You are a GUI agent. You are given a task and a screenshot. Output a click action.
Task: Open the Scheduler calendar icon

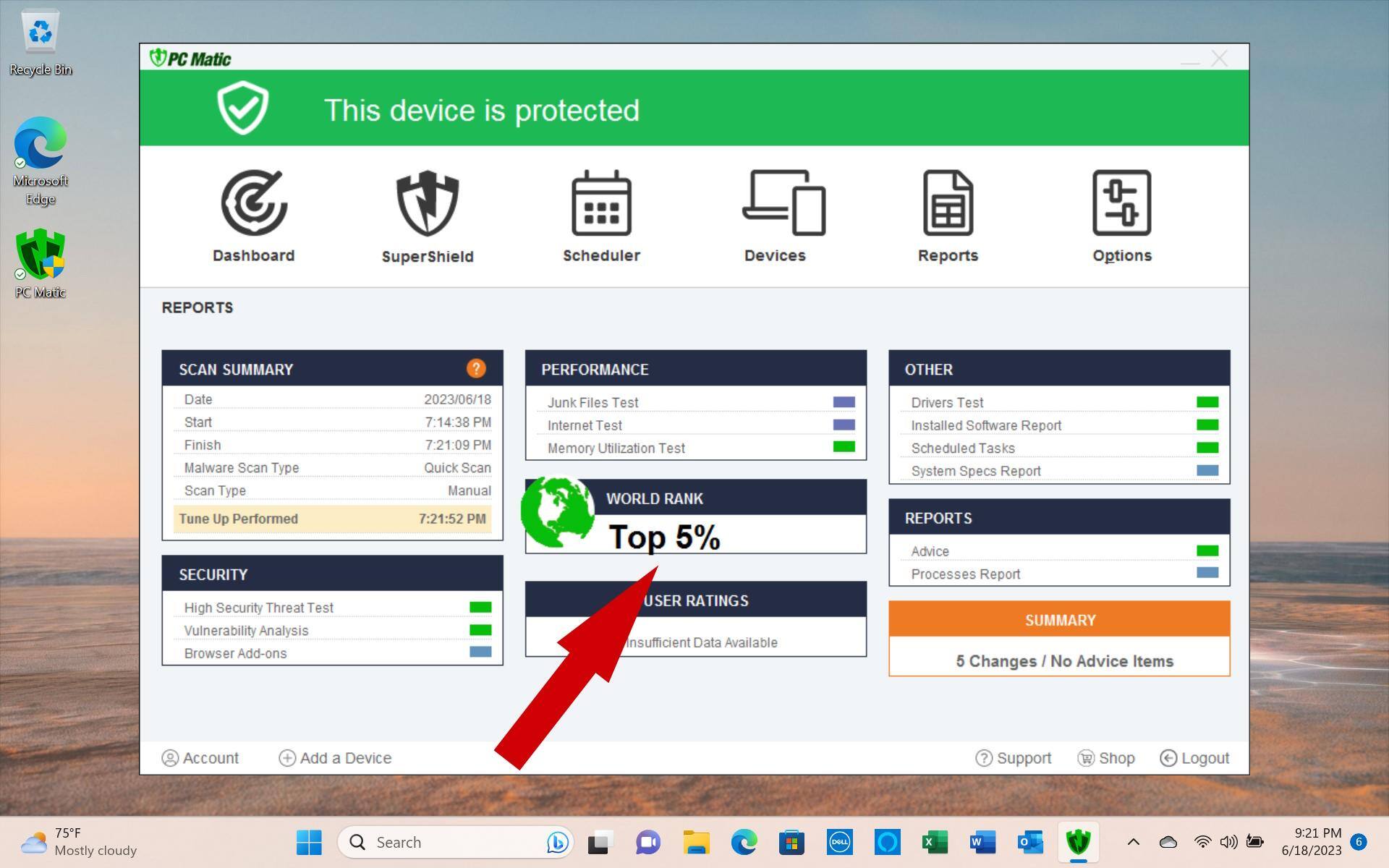(601, 203)
